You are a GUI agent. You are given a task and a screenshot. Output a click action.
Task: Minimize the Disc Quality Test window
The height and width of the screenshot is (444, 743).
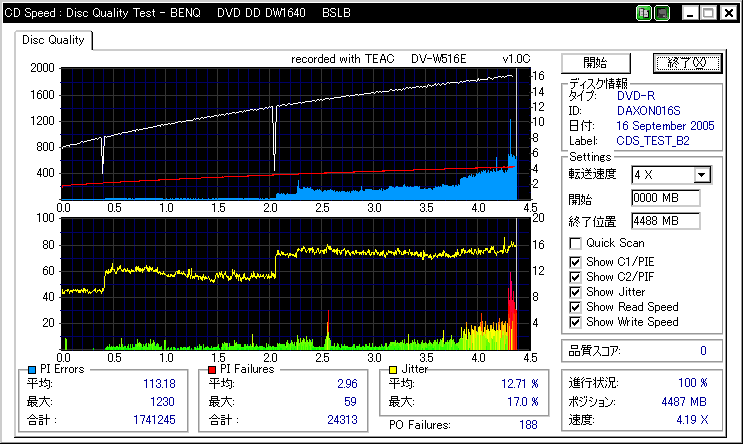(x=690, y=13)
